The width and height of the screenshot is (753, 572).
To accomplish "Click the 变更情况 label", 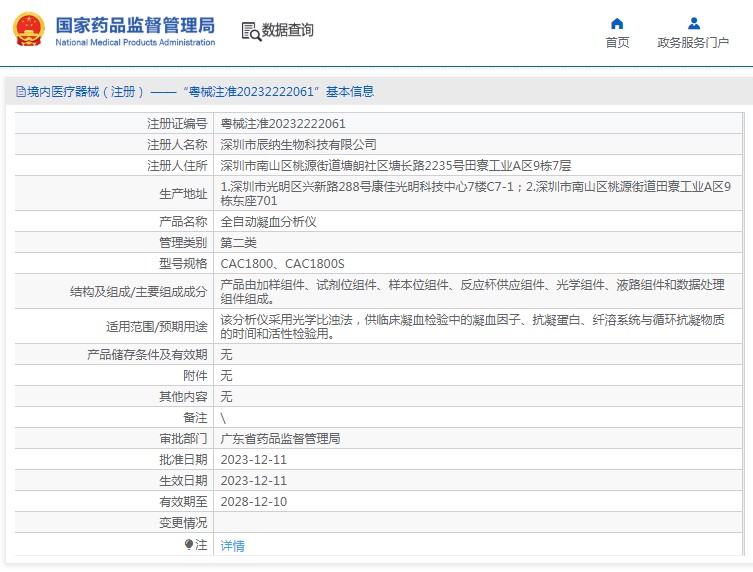I will [x=183, y=523].
